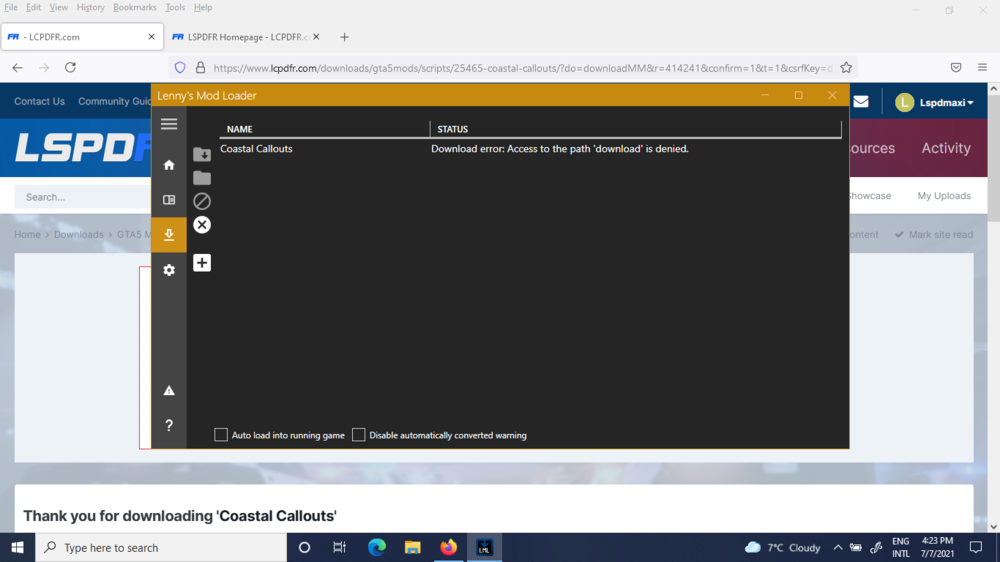This screenshot has height=562, width=1000.
Task: Go back to the previous page
Action: point(17,68)
